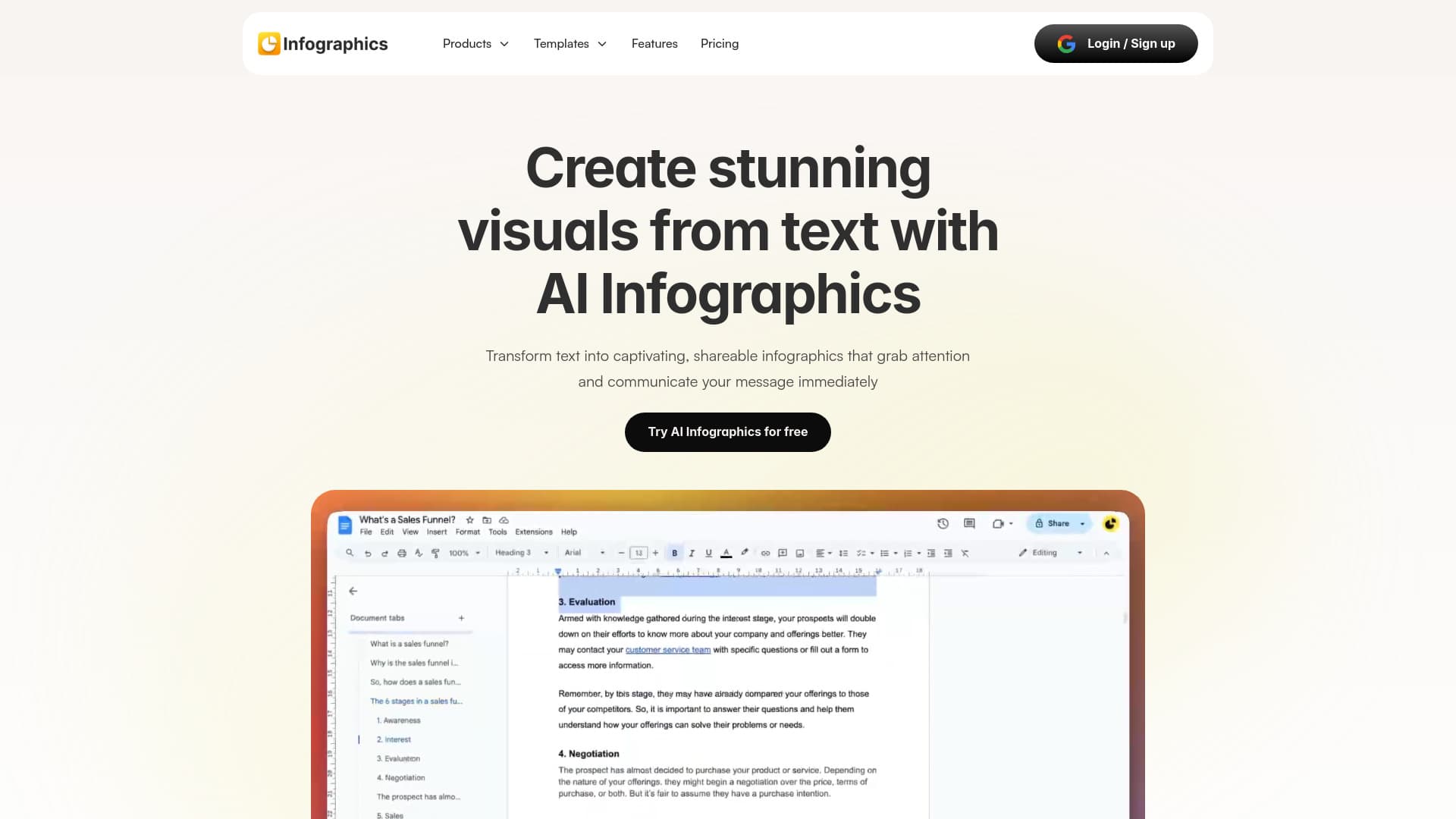The height and width of the screenshot is (819, 1456).
Task: Open the Extensions menu
Action: click(534, 532)
